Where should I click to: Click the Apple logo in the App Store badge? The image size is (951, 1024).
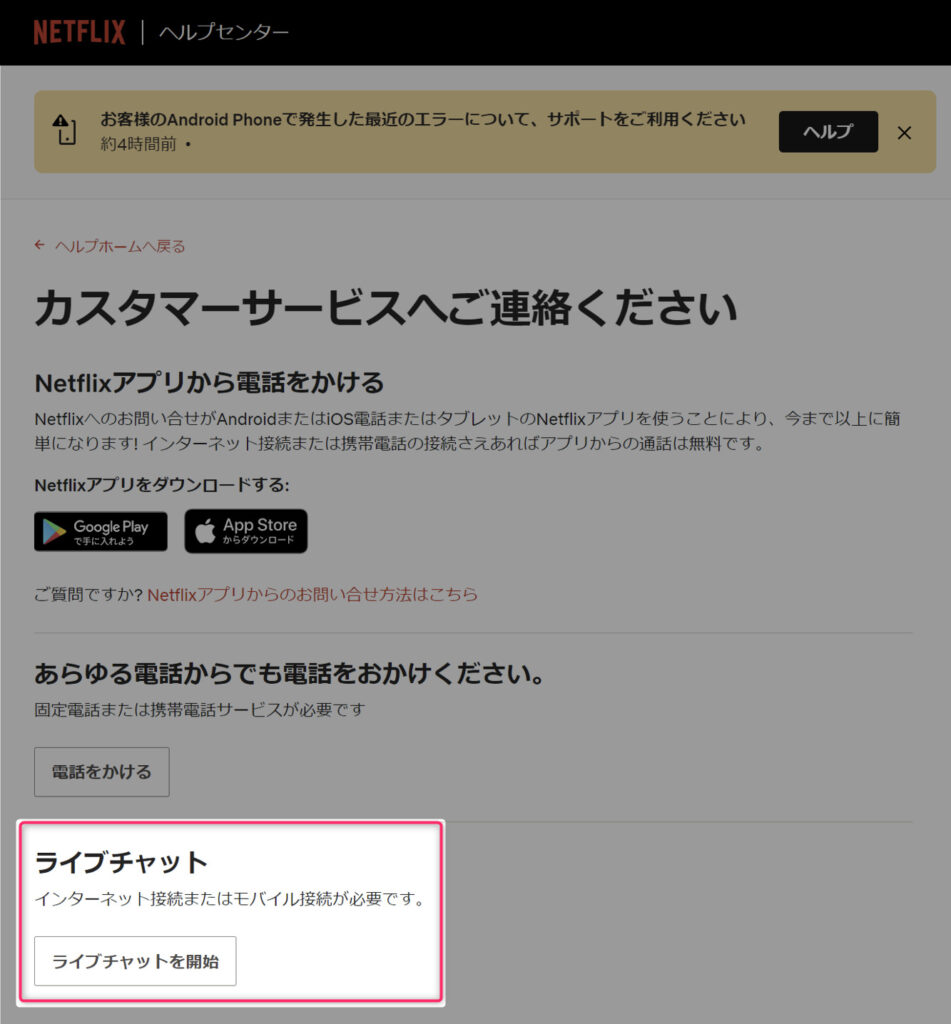tap(205, 531)
